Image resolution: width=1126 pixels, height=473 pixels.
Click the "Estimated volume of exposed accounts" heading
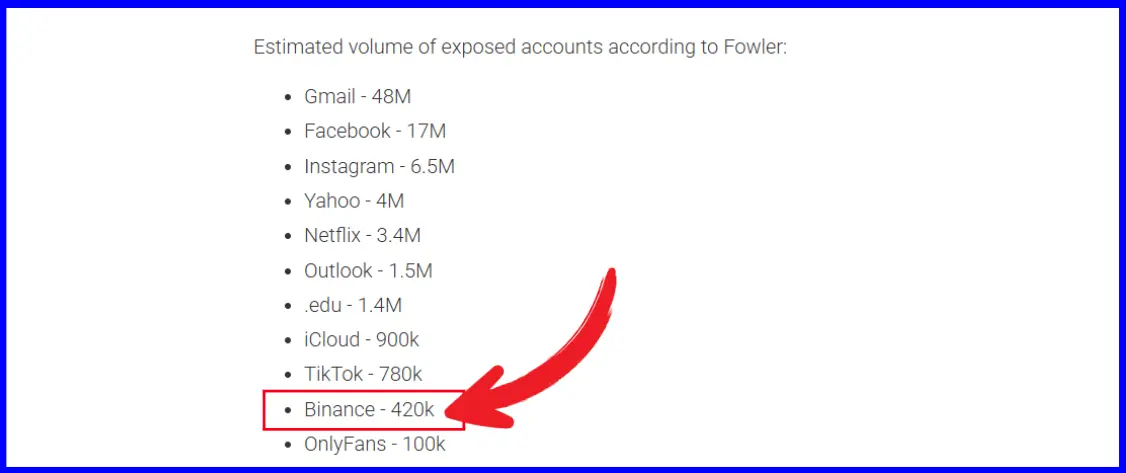click(x=520, y=47)
